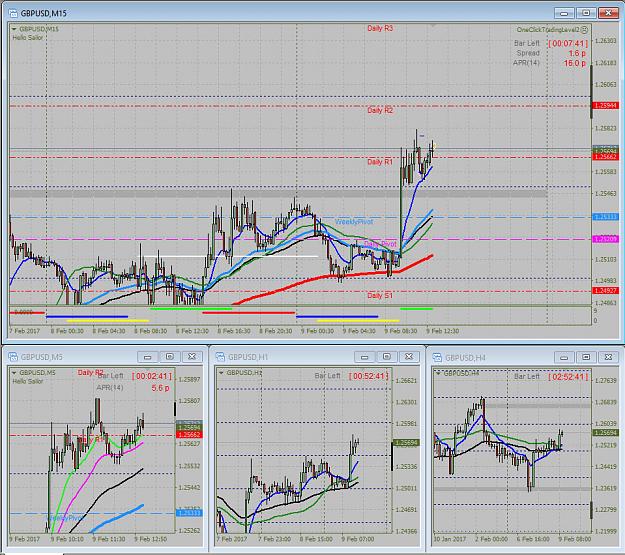
Task: Click the 8 Feb 12:30 time label on M15
Action: pos(192,331)
